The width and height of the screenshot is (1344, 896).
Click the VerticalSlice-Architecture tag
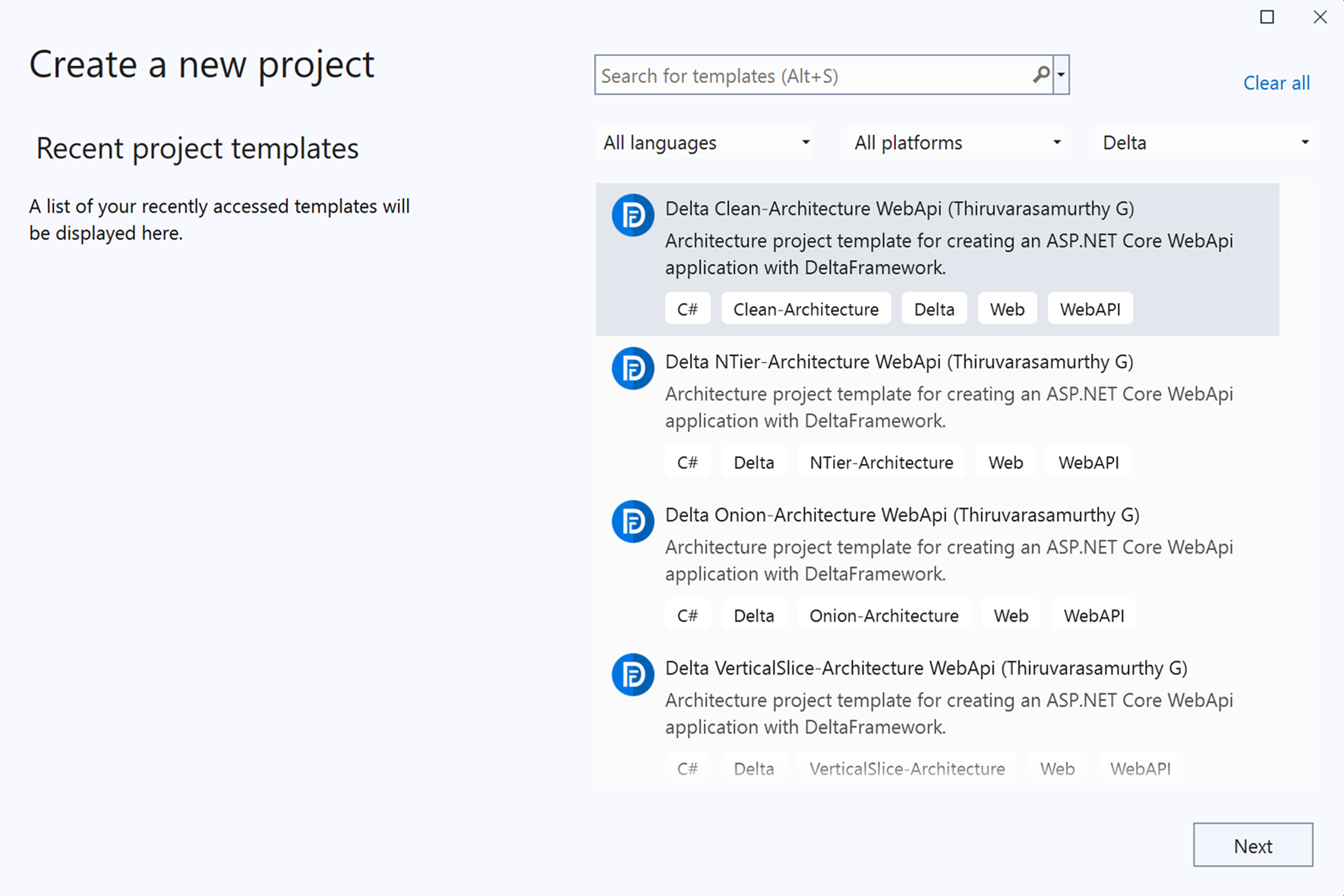pos(907,768)
